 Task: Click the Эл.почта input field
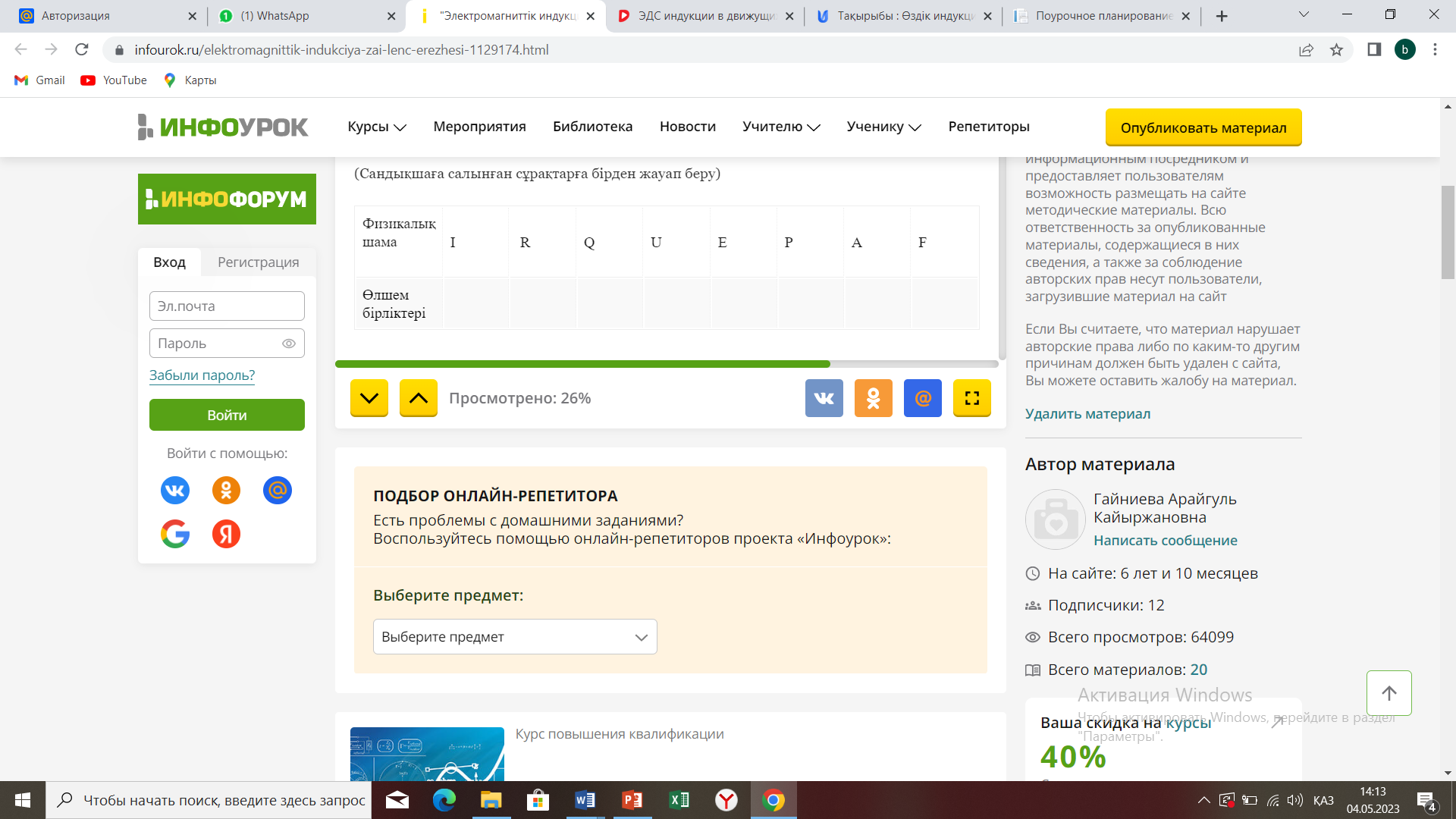[x=227, y=306]
